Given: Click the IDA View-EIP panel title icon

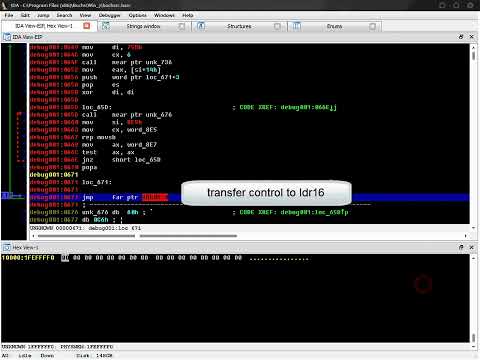Looking at the screenshot, I should point(7,37).
